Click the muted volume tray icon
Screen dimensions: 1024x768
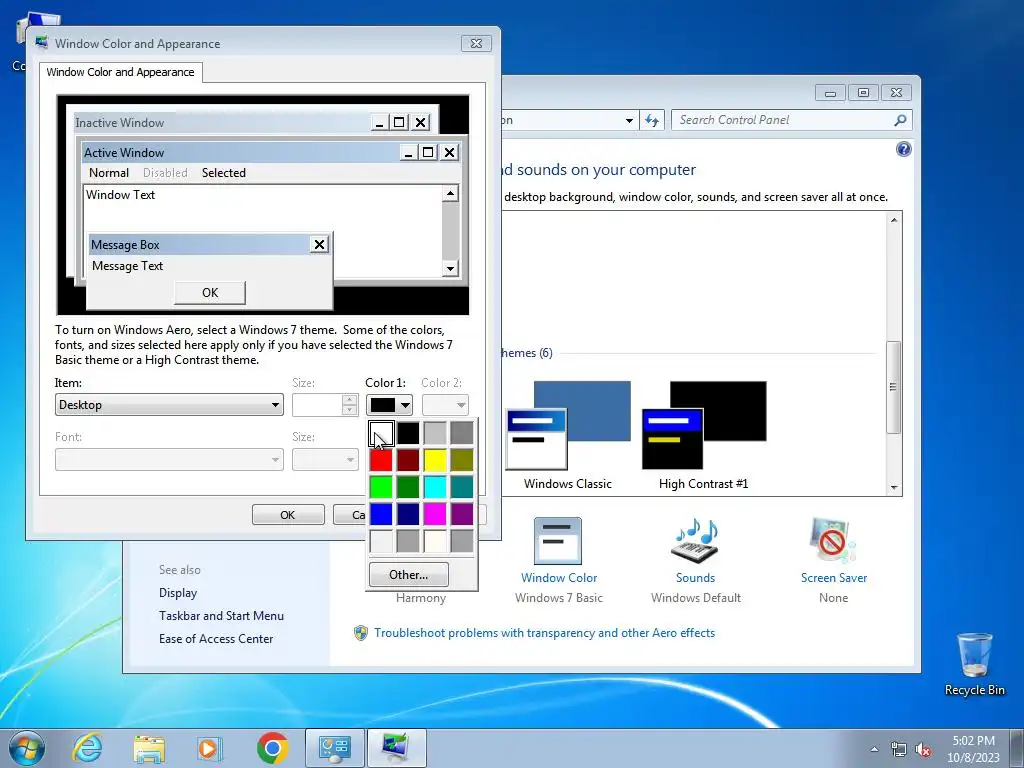923,750
